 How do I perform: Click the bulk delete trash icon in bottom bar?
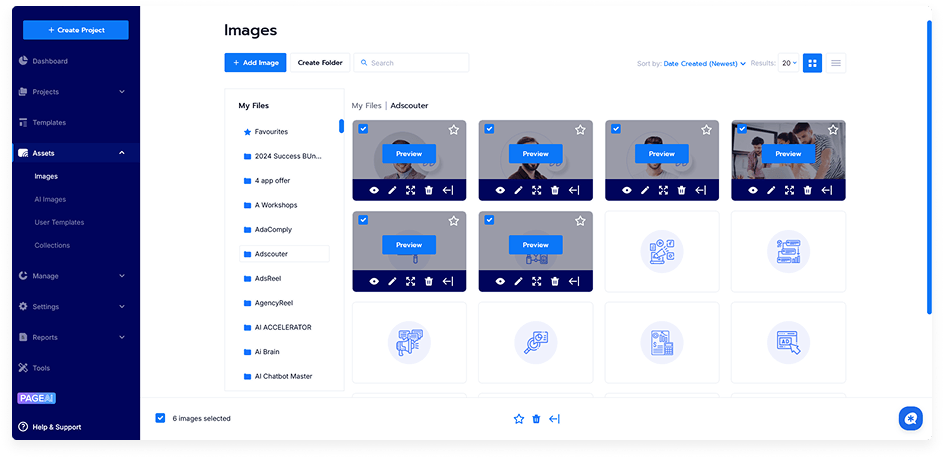point(536,419)
